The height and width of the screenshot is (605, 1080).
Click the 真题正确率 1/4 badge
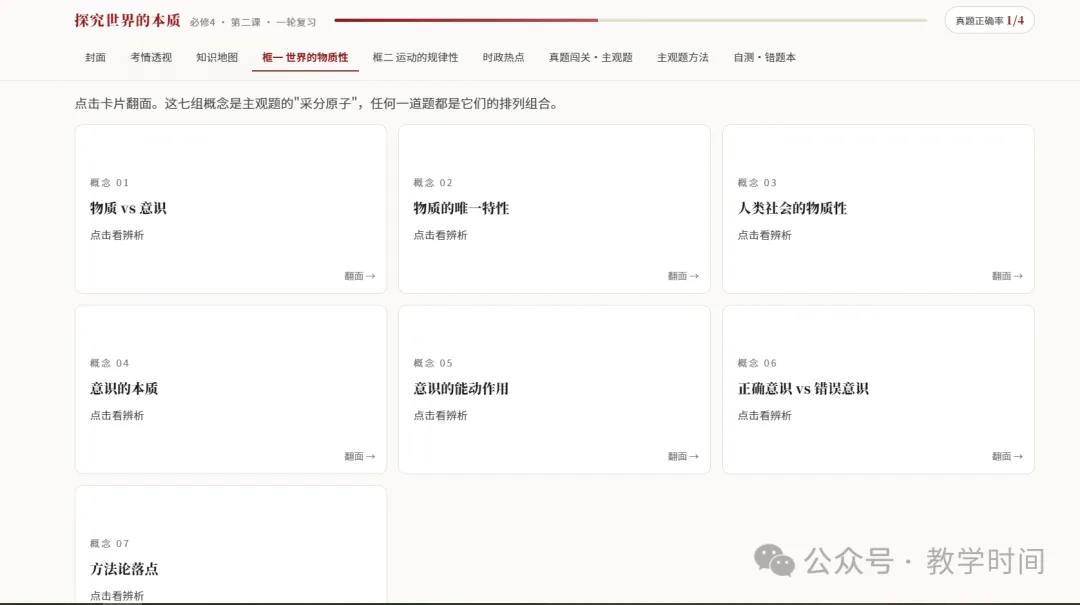pyautogui.click(x=989, y=21)
